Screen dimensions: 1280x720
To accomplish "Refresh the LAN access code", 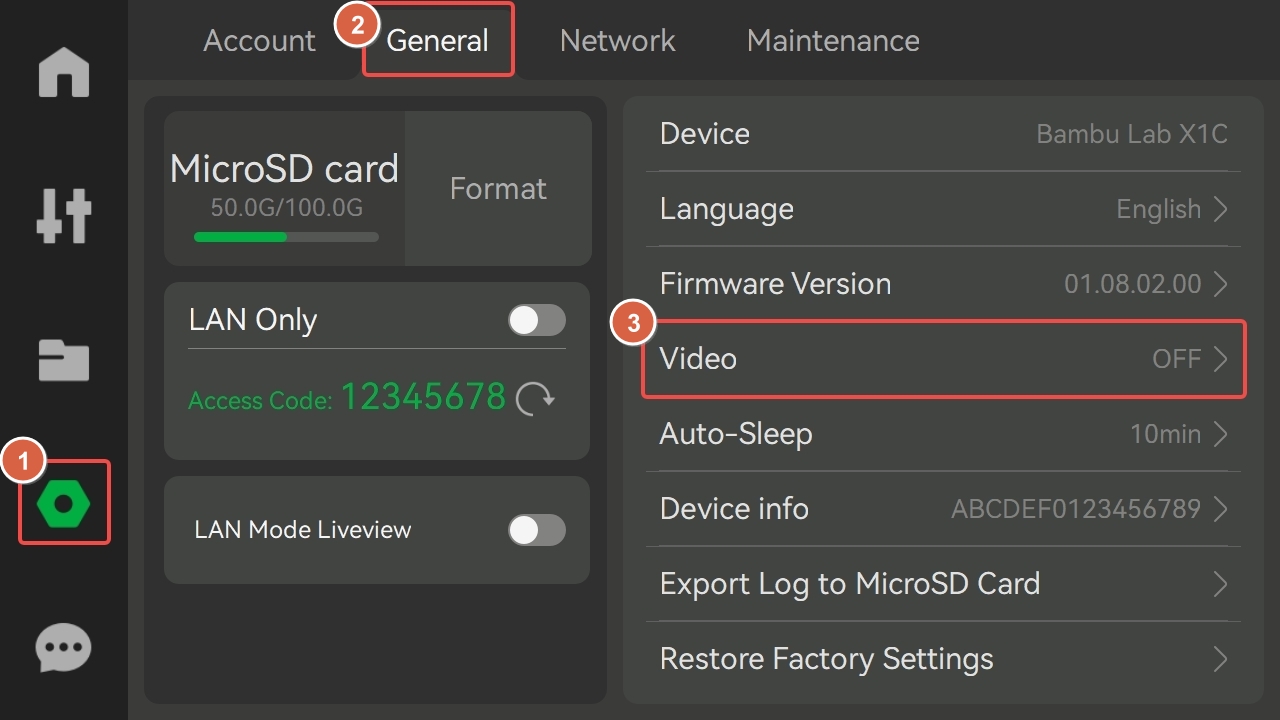I will pyautogui.click(x=535, y=400).
